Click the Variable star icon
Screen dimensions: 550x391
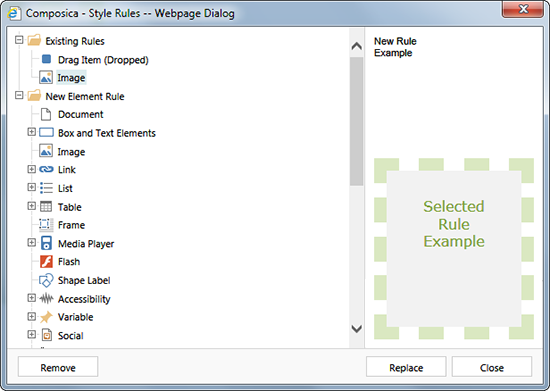coord(46,317)
